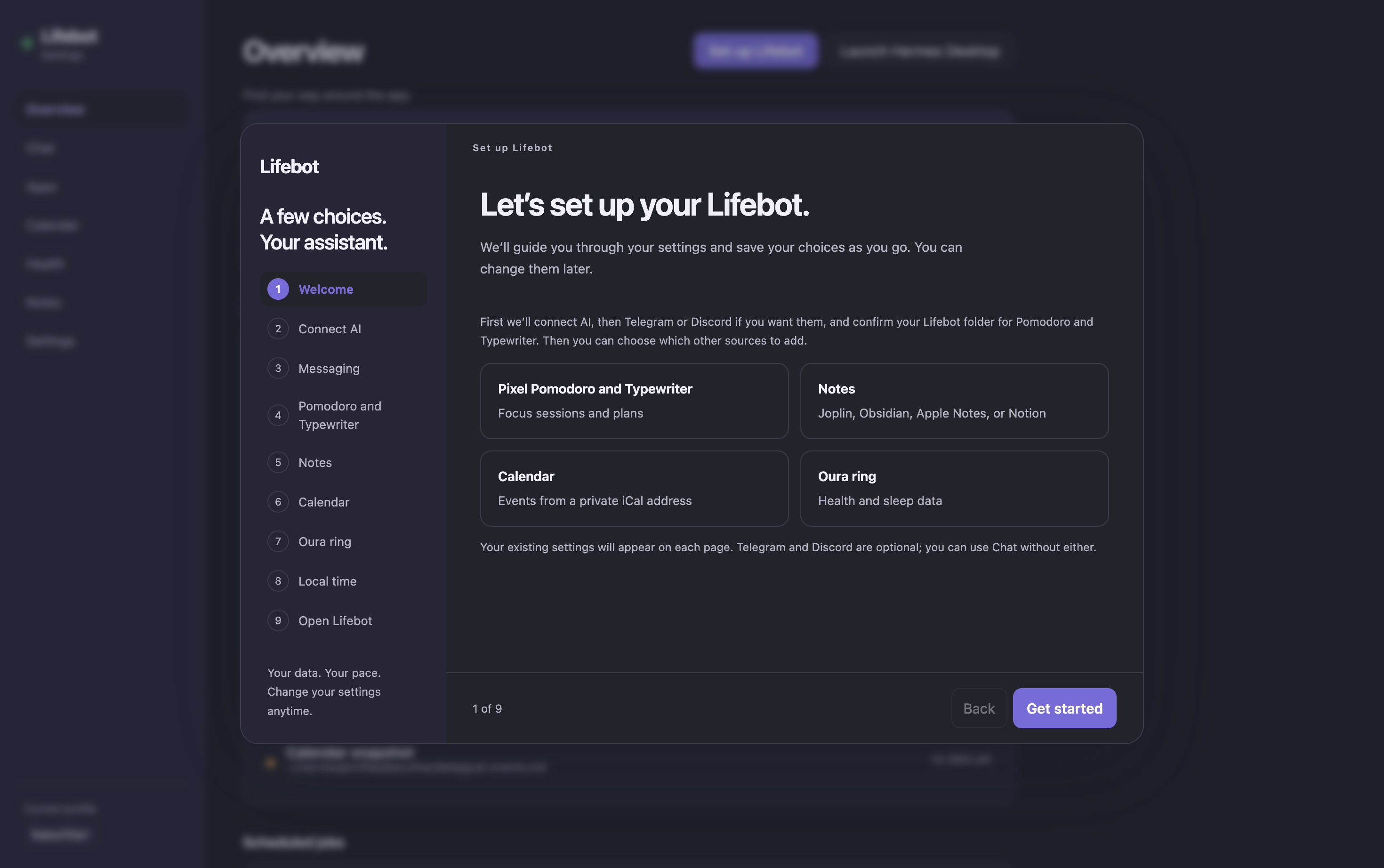This screenshot has height=868, width=1384.
Task: Select Pomodoro and Typewriter step in sidebar
Action: click(343, 415)
